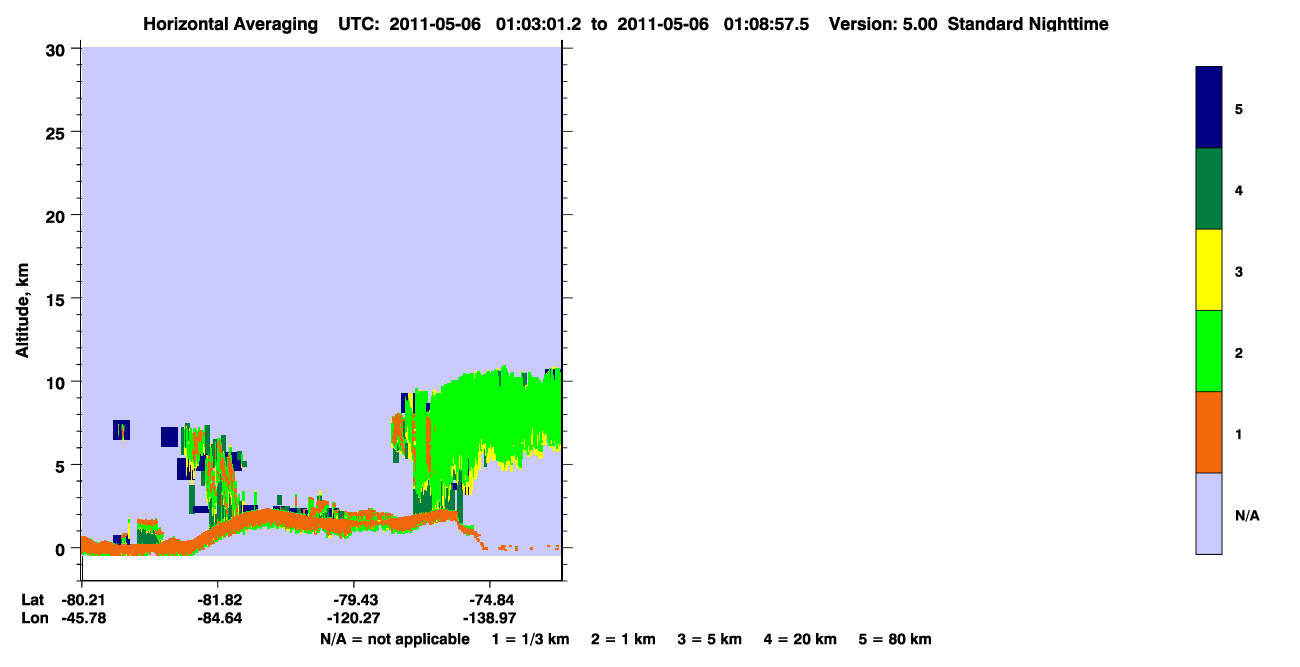Click the 'Version: 5.00' text
This screenshot has height=667, width=1300.
coord(883,24)
